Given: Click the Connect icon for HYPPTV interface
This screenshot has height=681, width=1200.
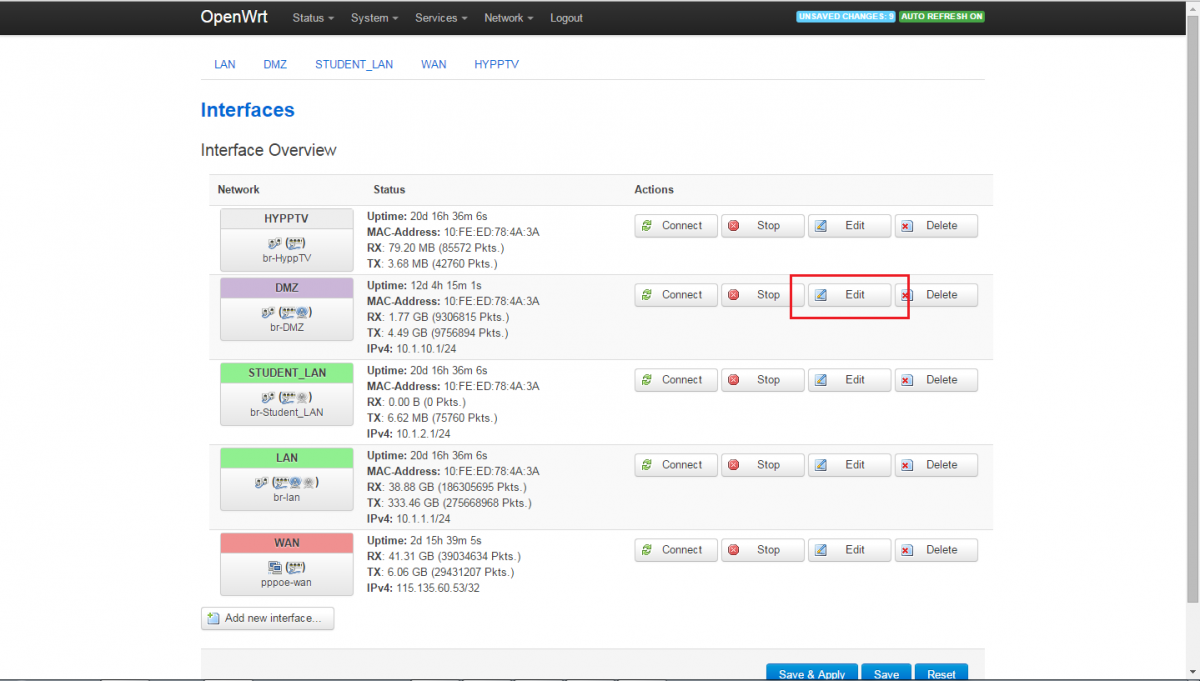Looking at the screenshot, I should (647, 226).
